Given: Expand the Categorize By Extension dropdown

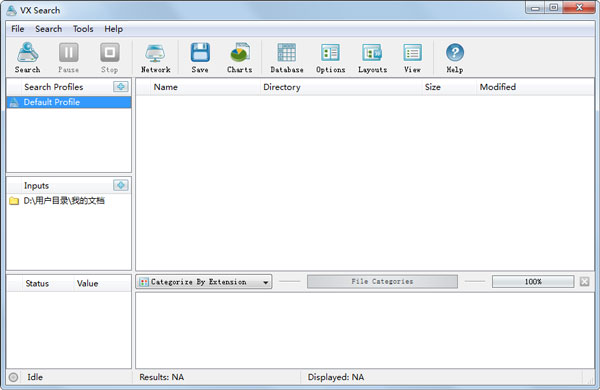Looking at the screenshot, I should (204, 282).
